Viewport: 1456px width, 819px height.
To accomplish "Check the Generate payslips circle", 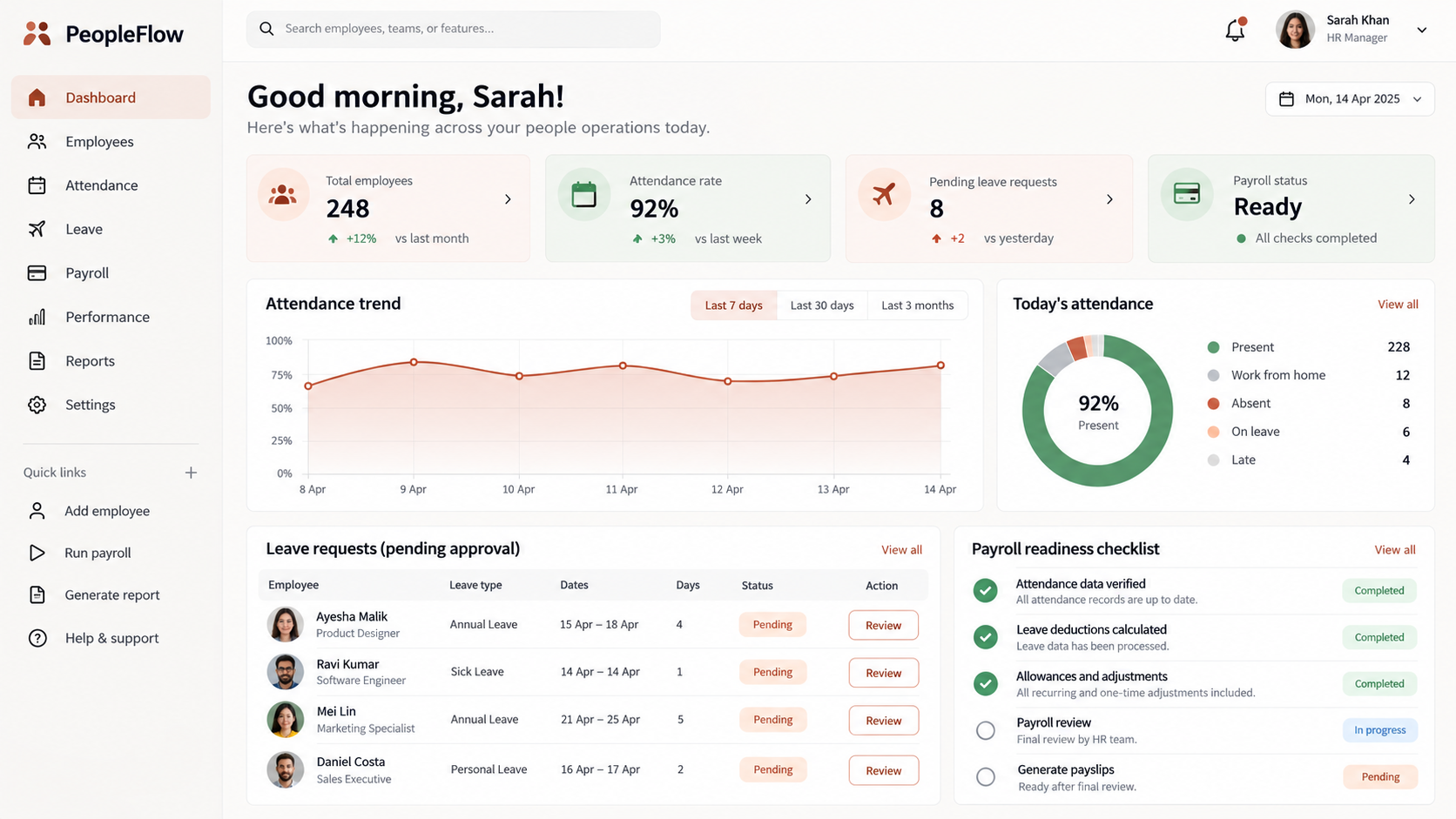I will coord(986,776).
